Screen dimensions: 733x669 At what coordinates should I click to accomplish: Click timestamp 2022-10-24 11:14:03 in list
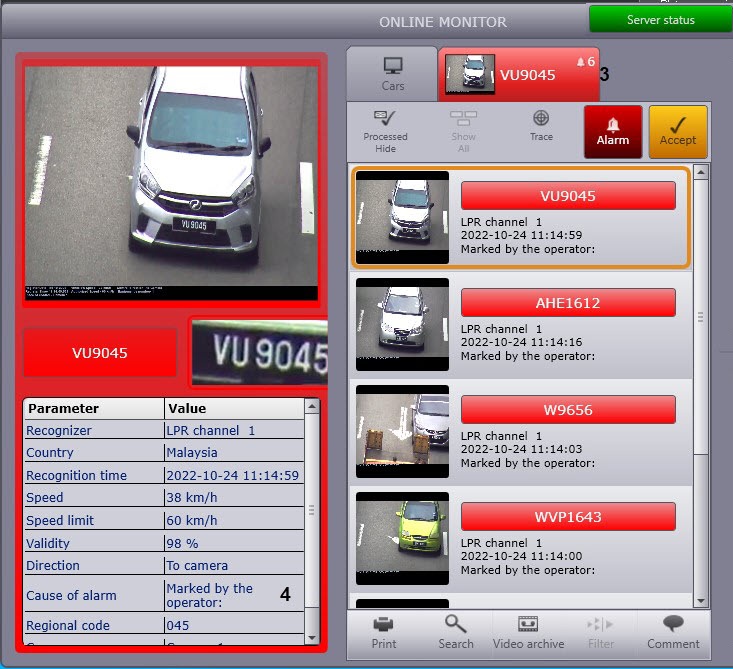pyautogui.click(x=521, y=449)
